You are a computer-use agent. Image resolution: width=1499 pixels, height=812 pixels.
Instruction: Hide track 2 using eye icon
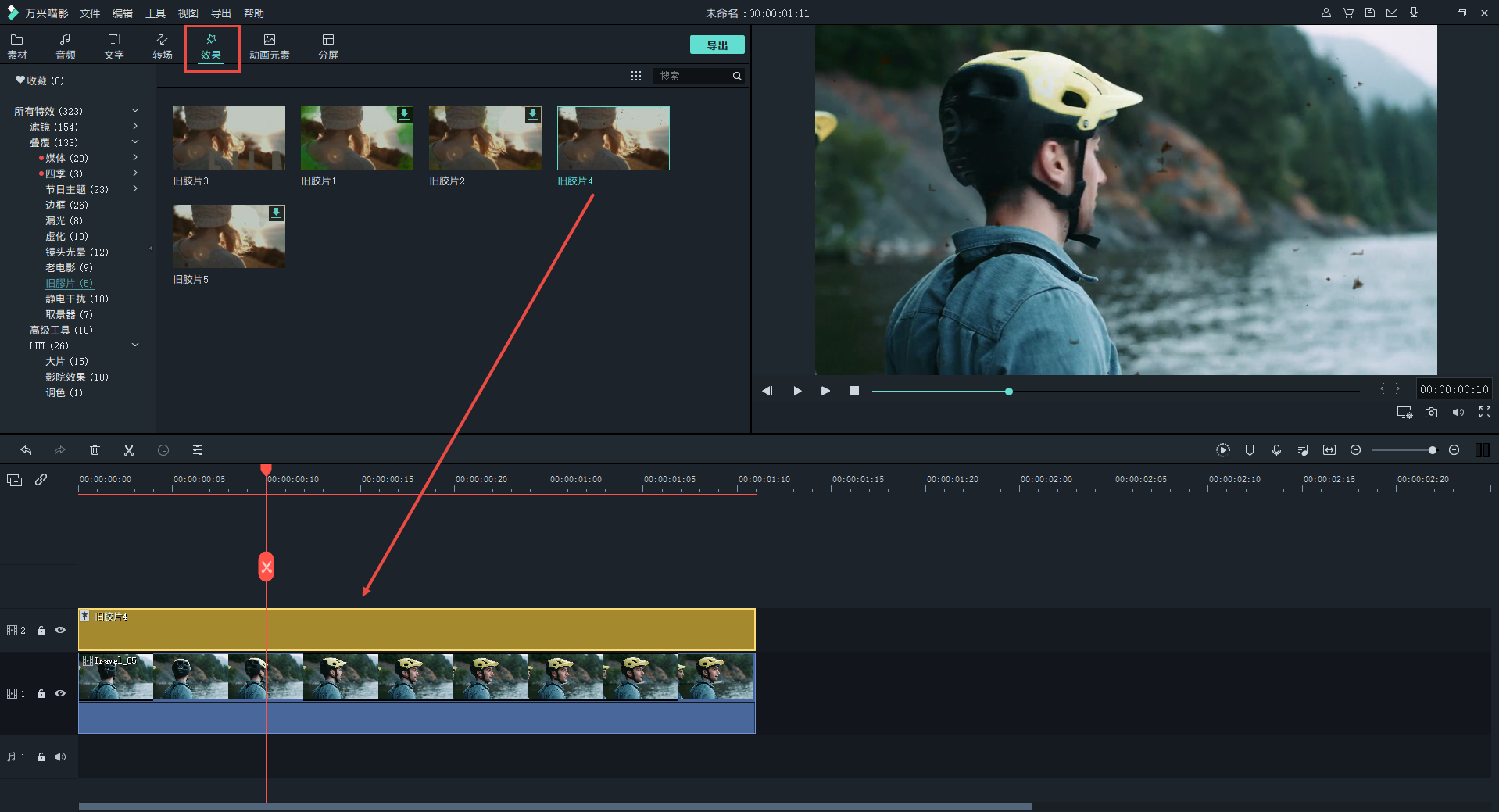tap(60, 630)
